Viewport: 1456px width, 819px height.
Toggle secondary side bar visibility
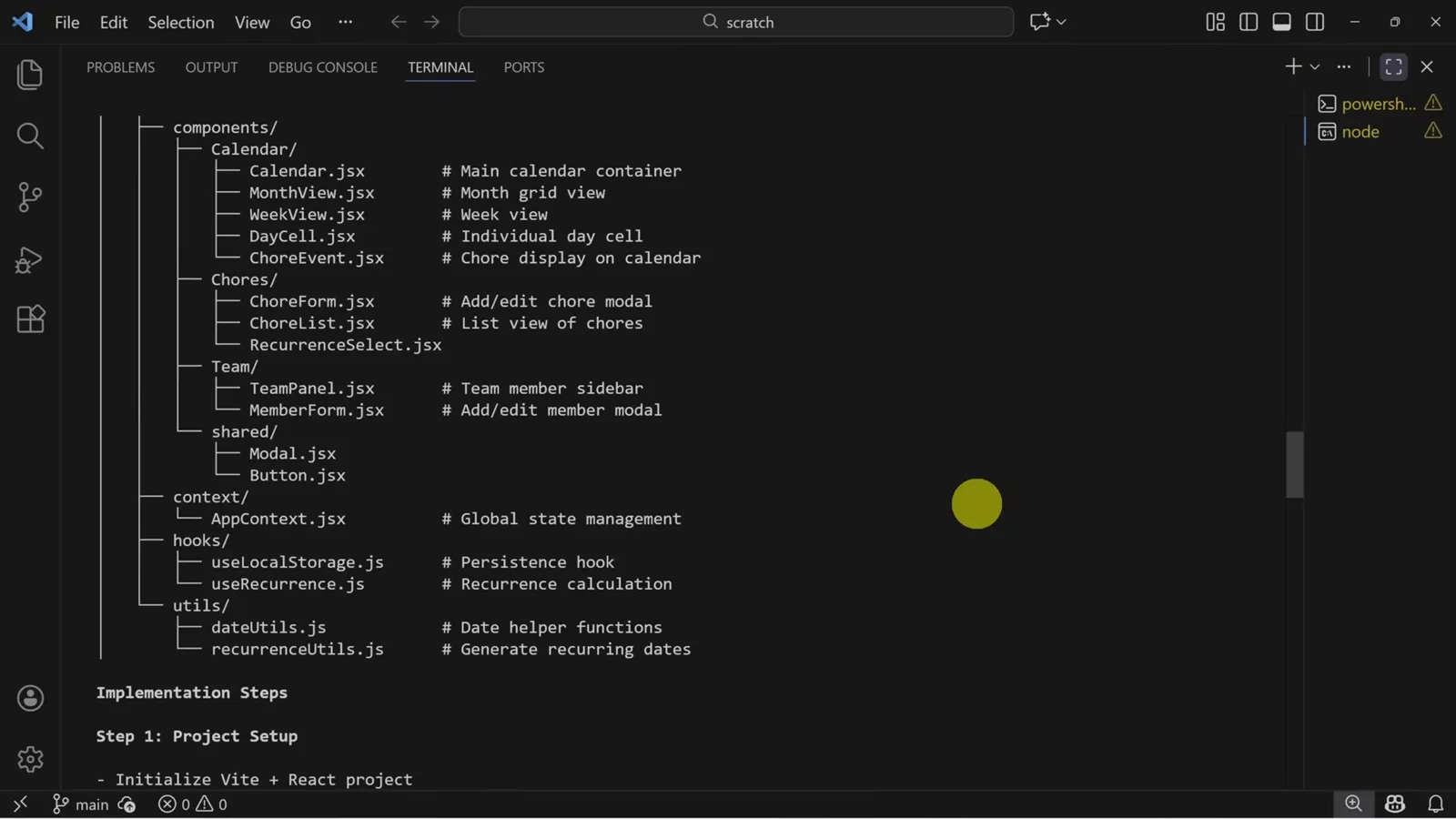1315,22
